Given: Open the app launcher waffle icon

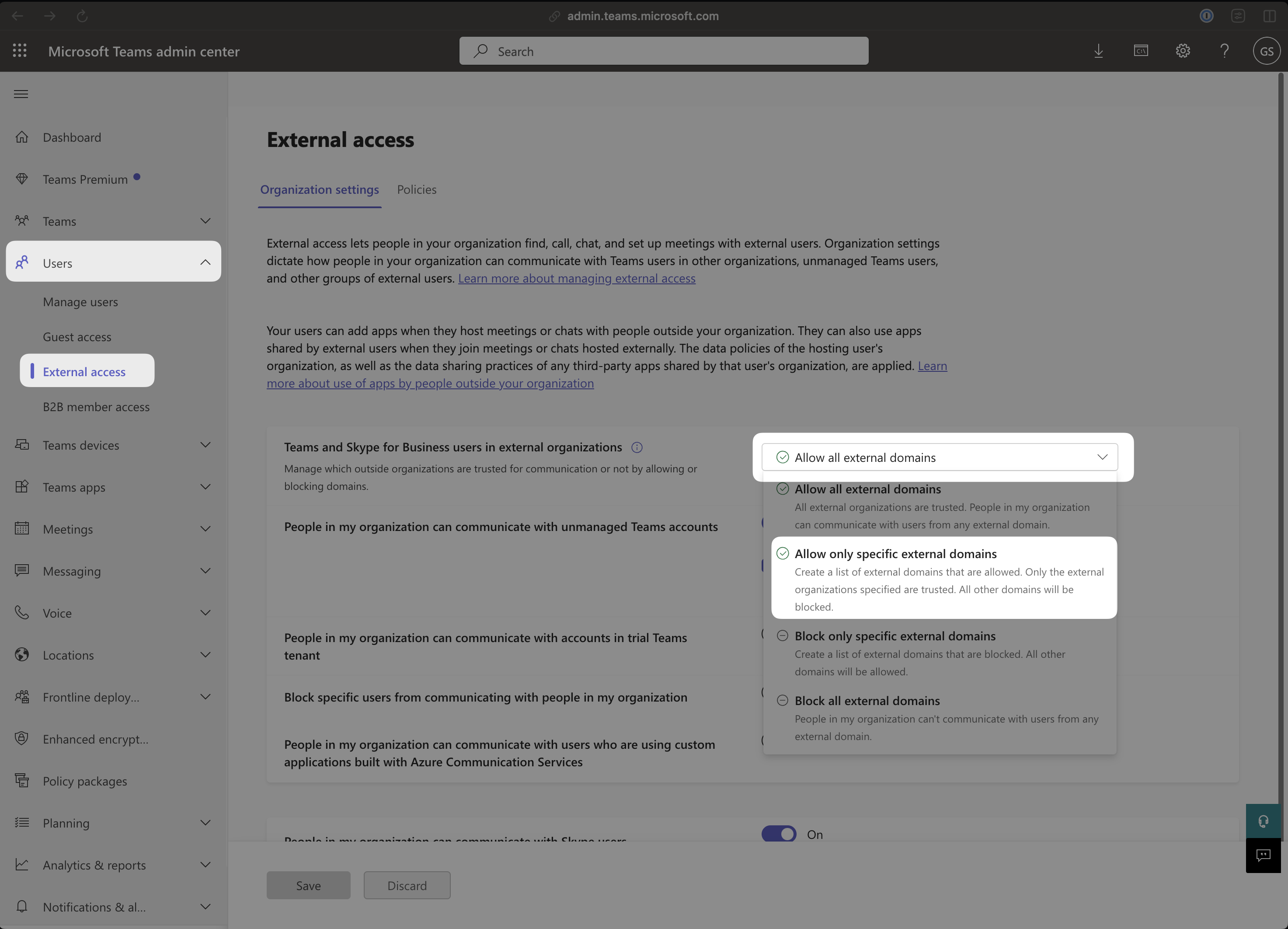Looking at the screenshot, I should click(20, 51).
